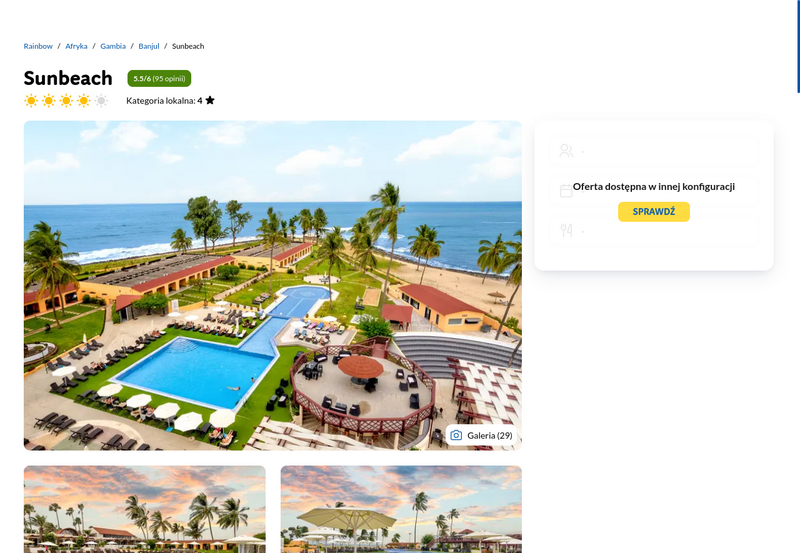
Task: Open the 5.5/6 reviews rating badge
Action: 159,79
